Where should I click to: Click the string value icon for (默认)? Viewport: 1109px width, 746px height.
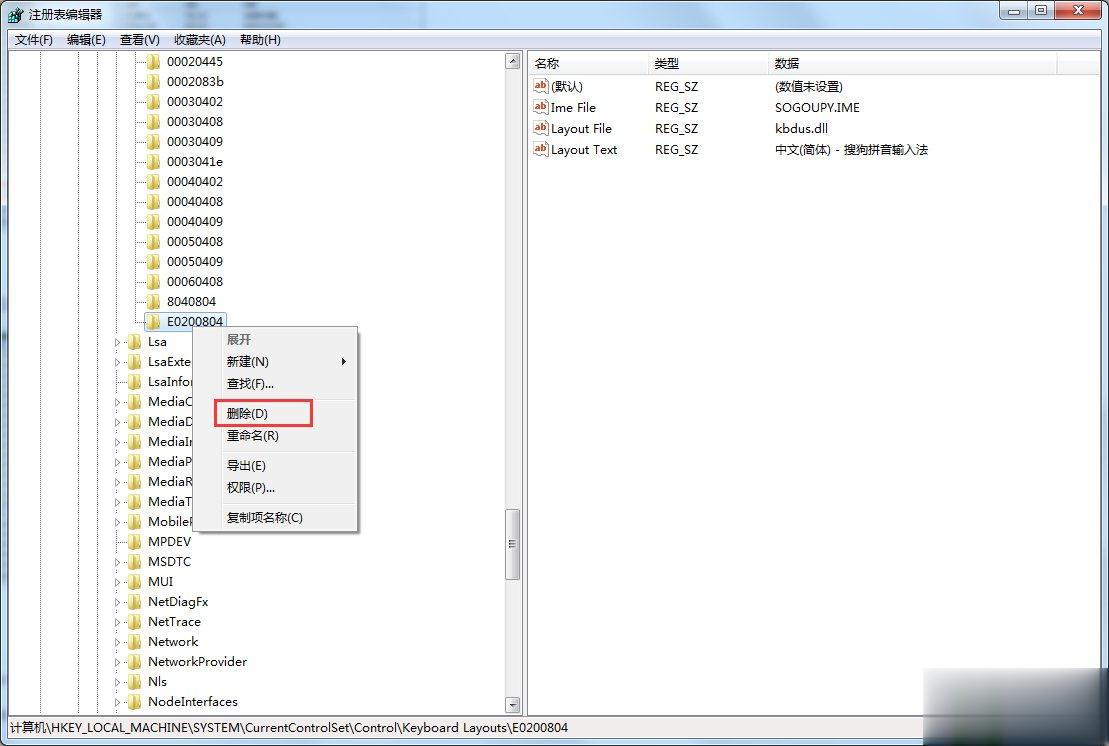[540, 86]
